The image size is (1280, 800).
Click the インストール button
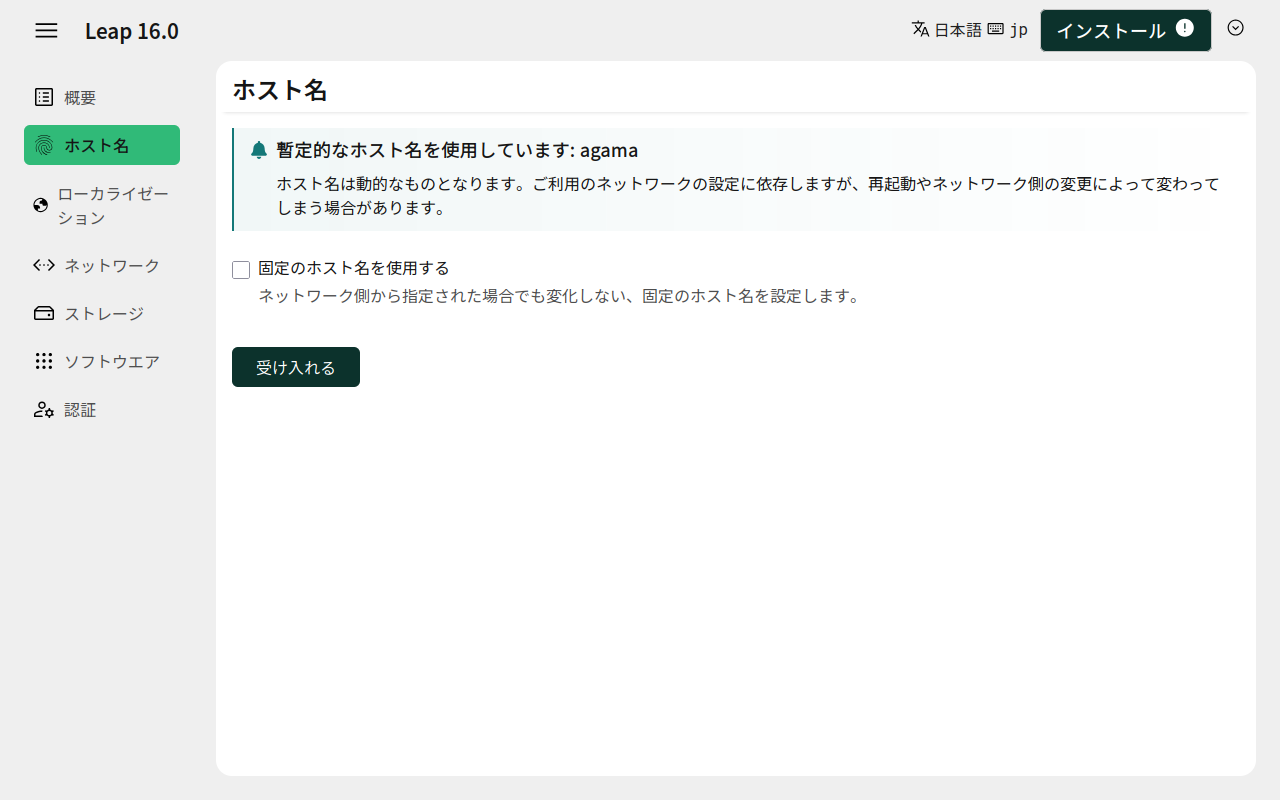(x=1126, y=30)
